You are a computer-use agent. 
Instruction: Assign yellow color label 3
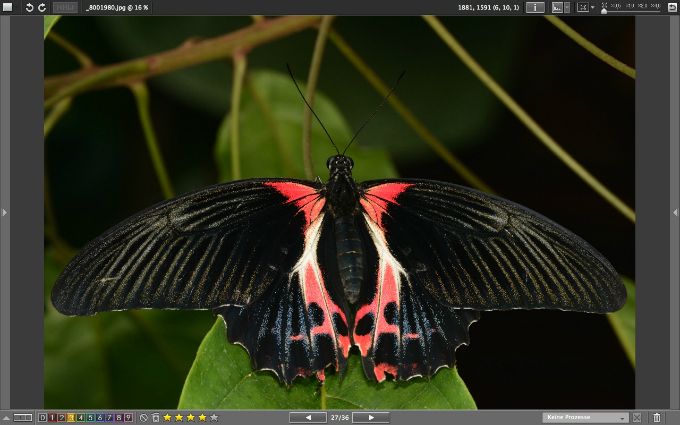click(x=71, y=418)
